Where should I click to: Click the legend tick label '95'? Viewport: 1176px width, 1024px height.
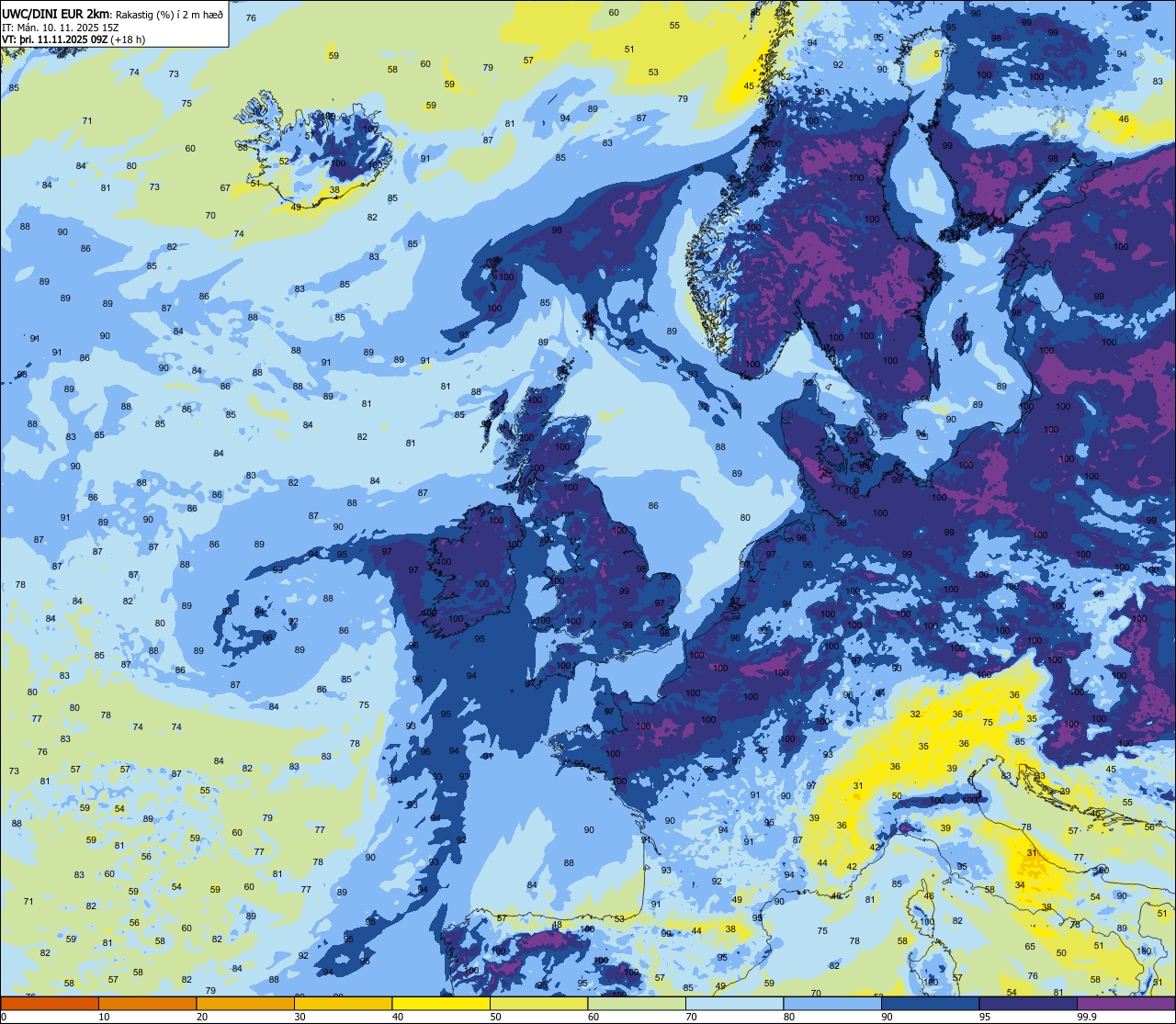click(985, 1017)
